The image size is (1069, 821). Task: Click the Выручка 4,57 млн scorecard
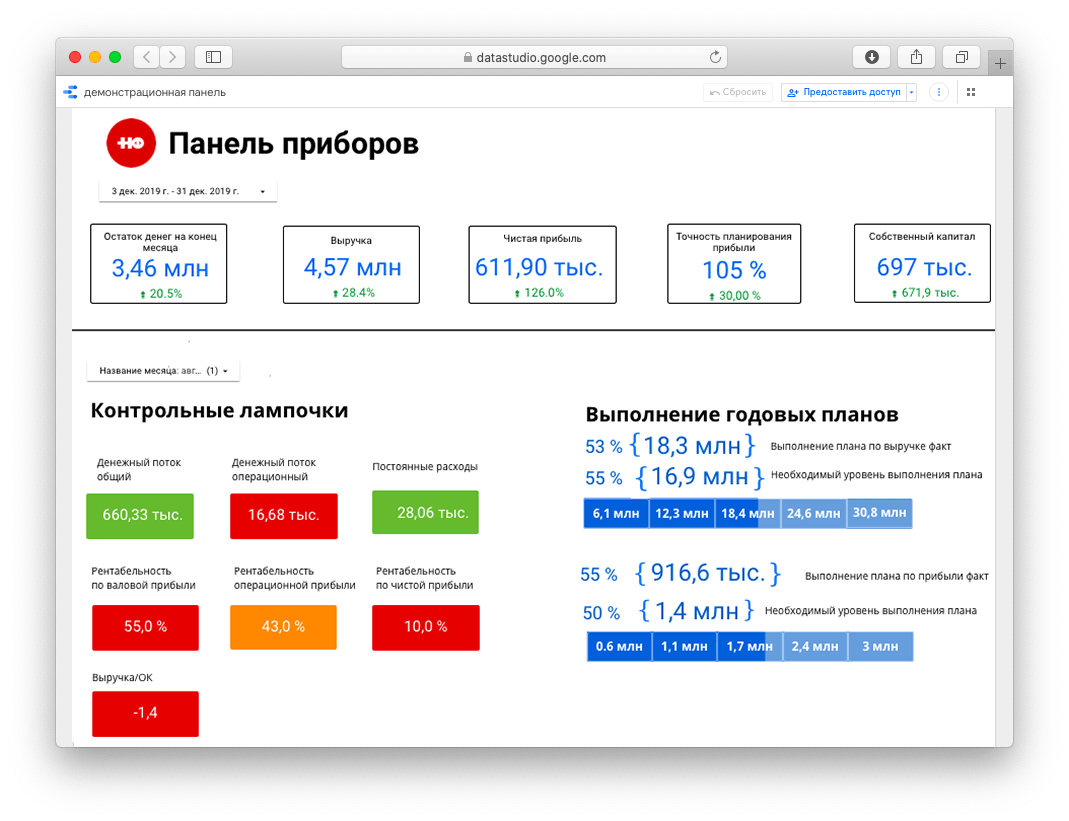(351, 264)
